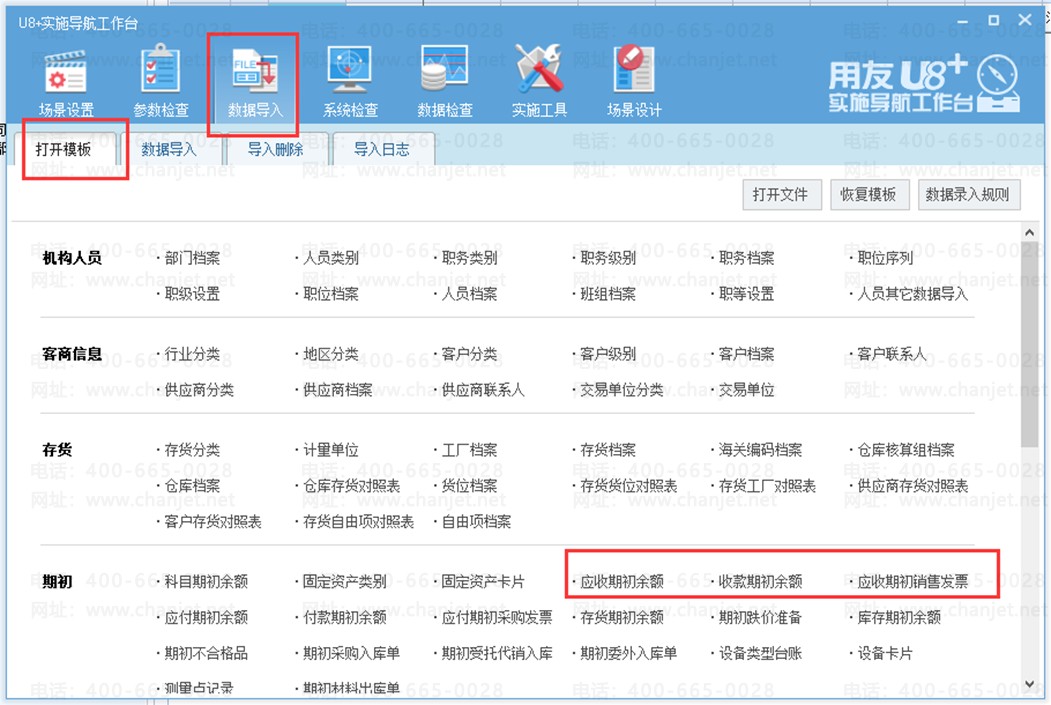
Task: Open the 人员类别 template
Action: (331, 258)
